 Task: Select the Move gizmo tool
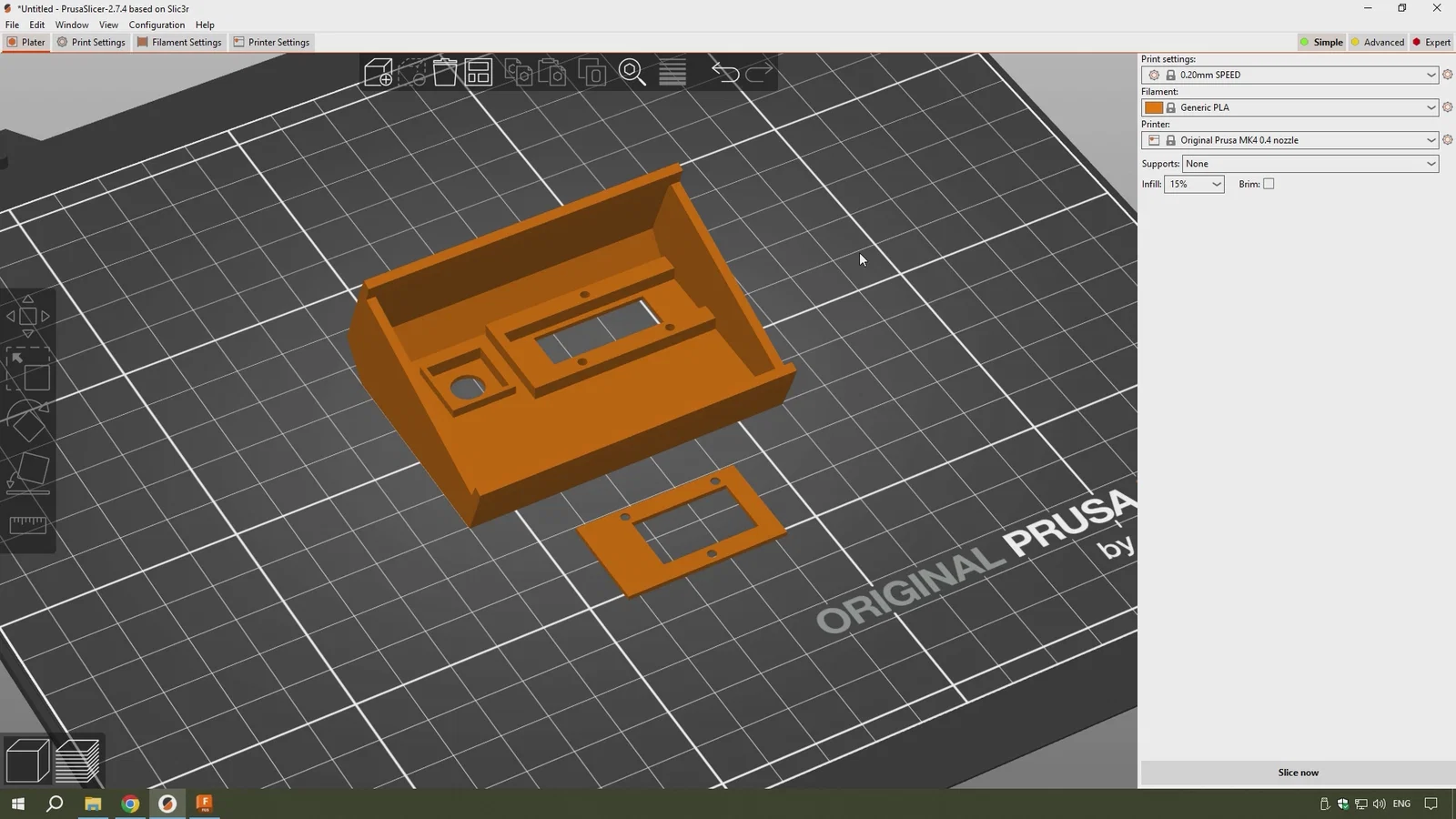27,317
